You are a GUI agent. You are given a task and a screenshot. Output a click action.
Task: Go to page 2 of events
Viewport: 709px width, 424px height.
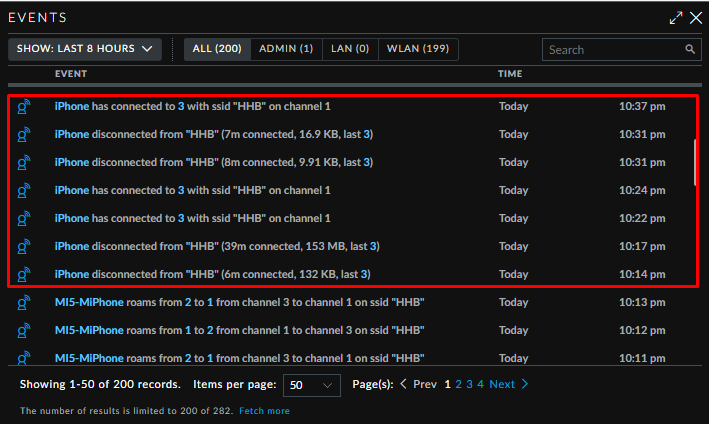pos(458,384)
